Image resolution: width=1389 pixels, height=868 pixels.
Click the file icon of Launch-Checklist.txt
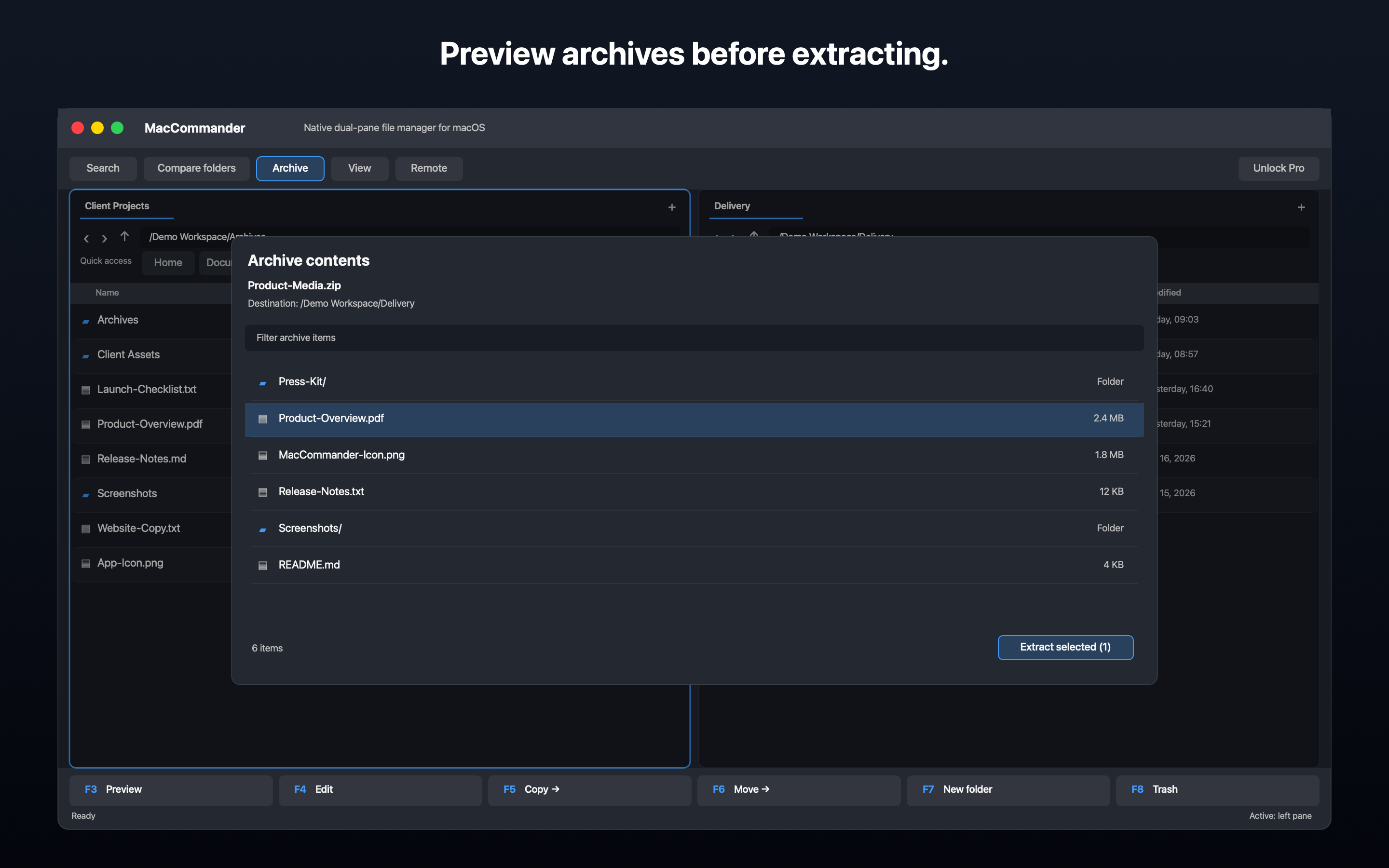[x=85, y=391]
